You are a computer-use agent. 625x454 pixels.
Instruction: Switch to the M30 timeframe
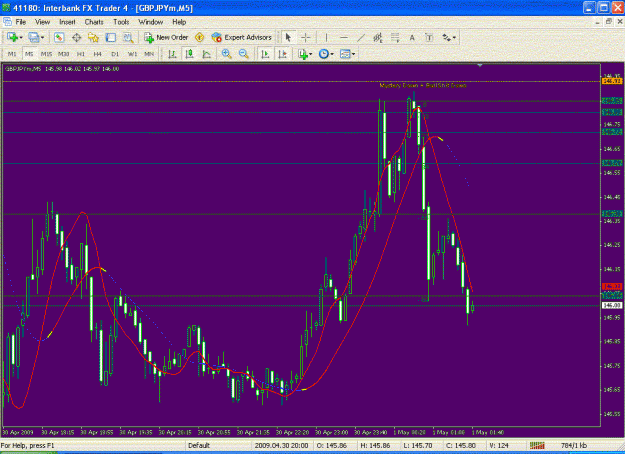click(63, 54)
